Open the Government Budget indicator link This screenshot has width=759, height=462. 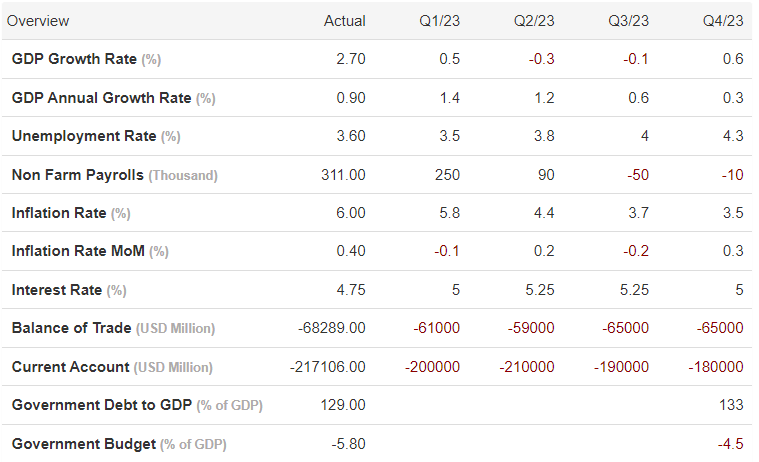84,444
